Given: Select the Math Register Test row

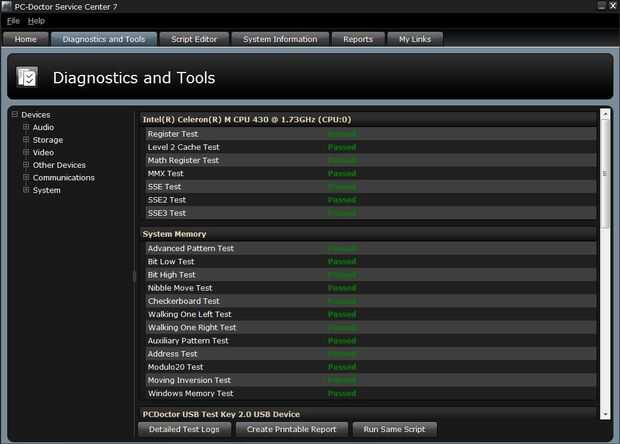Looking at the screenshot, I should point(370,160).
